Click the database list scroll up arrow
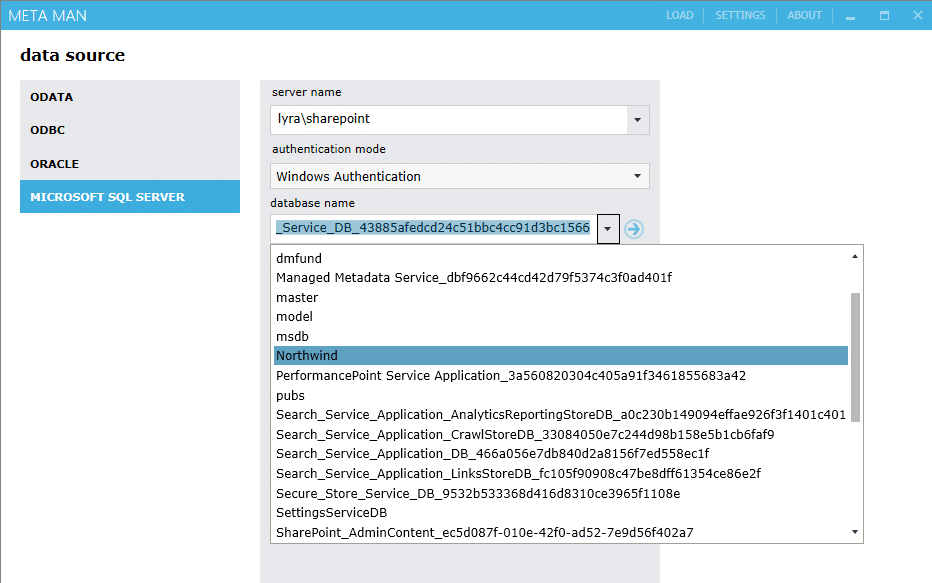 pyautogui.click(x=855, y=257)
